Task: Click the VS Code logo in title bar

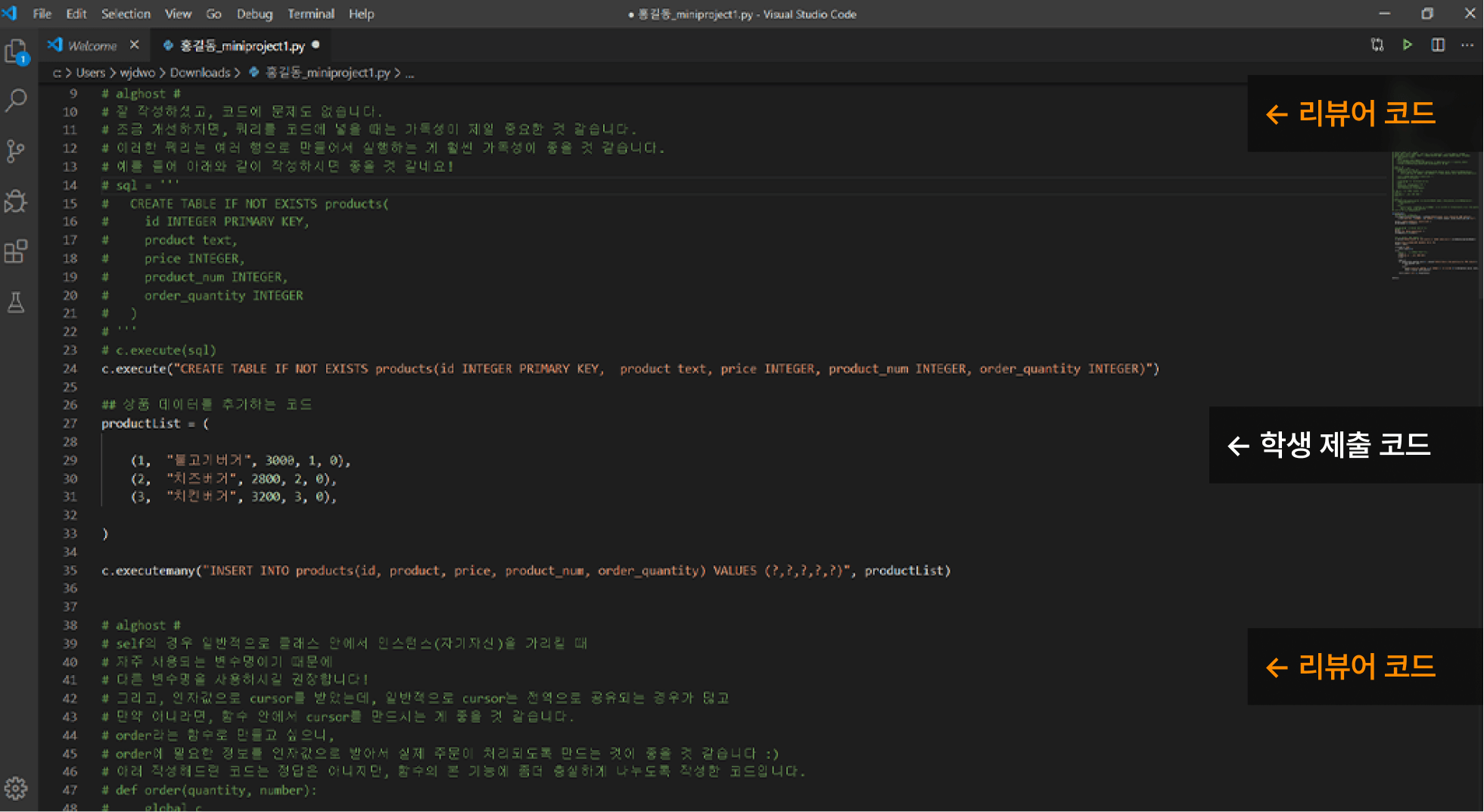Action: coord(10,13)
